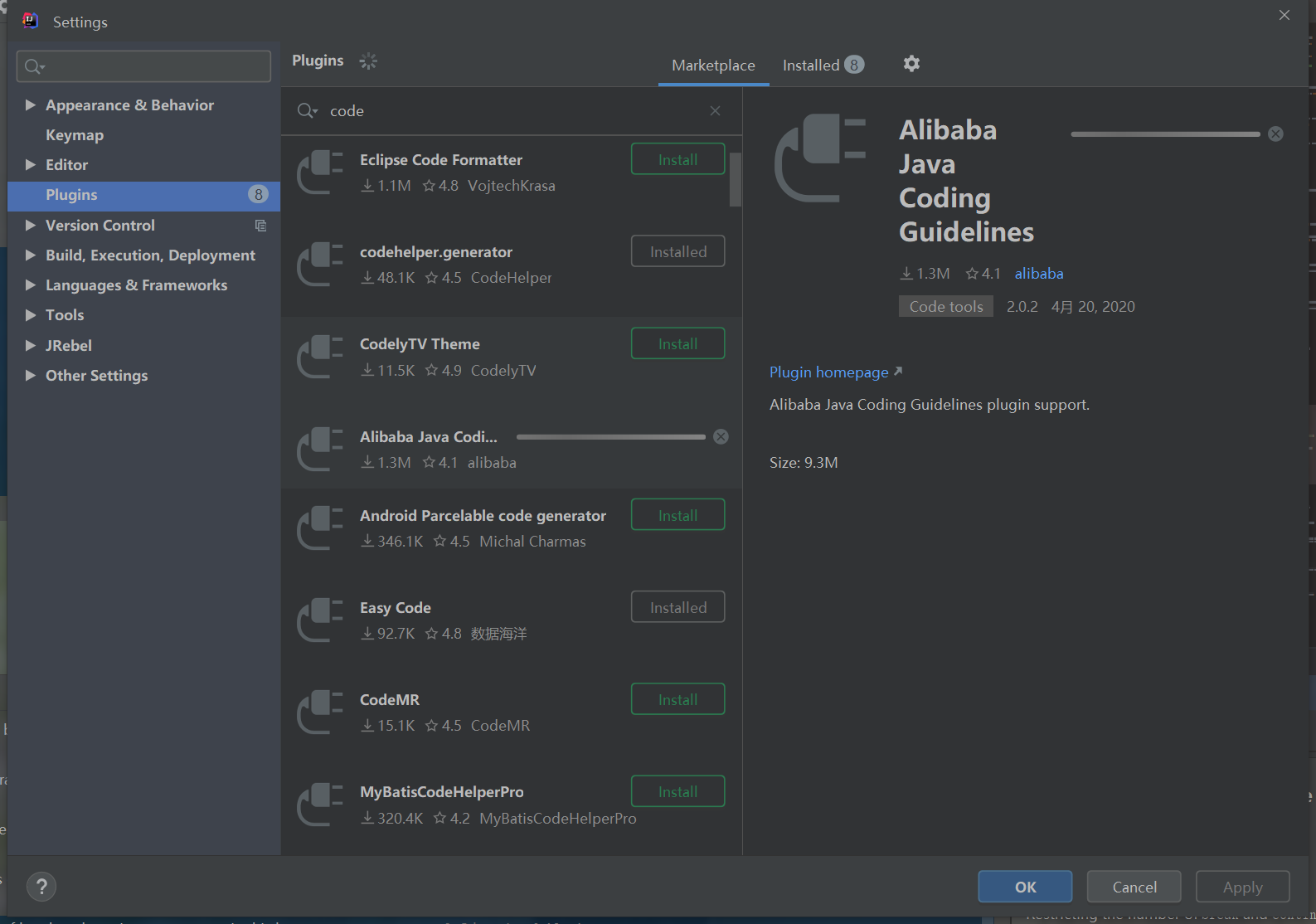1316x924 pixels.
Task: Install the CodeMR plugin
Action: [x=677, y=699]
